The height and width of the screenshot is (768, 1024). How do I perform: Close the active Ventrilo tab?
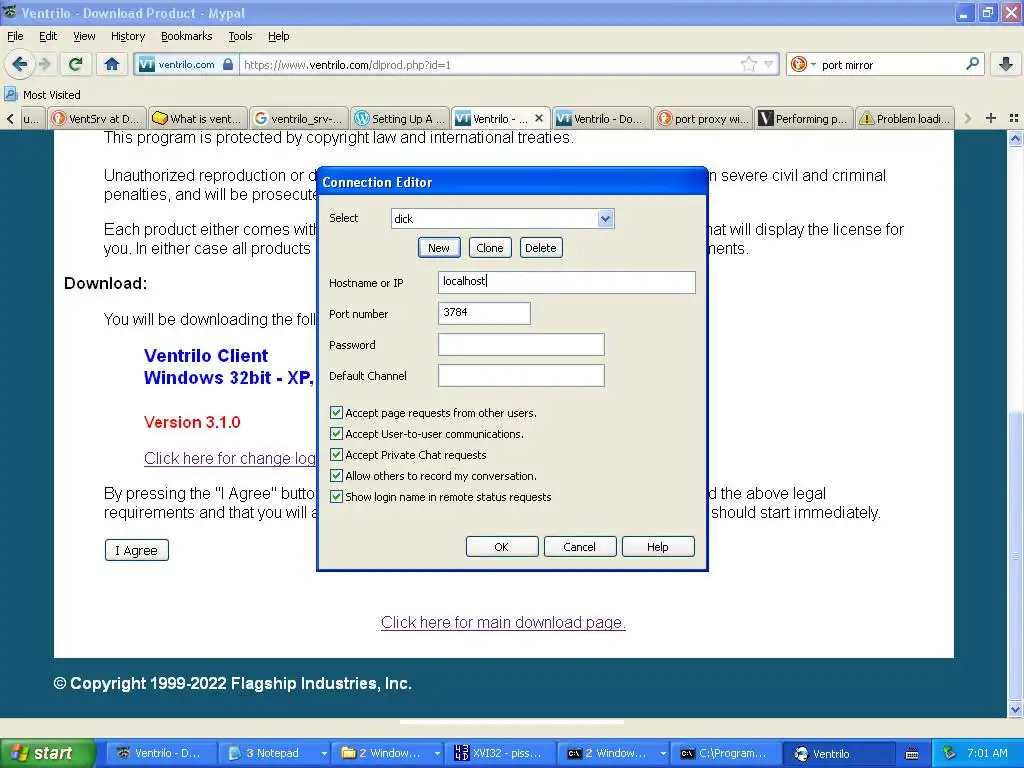point(539,118)
